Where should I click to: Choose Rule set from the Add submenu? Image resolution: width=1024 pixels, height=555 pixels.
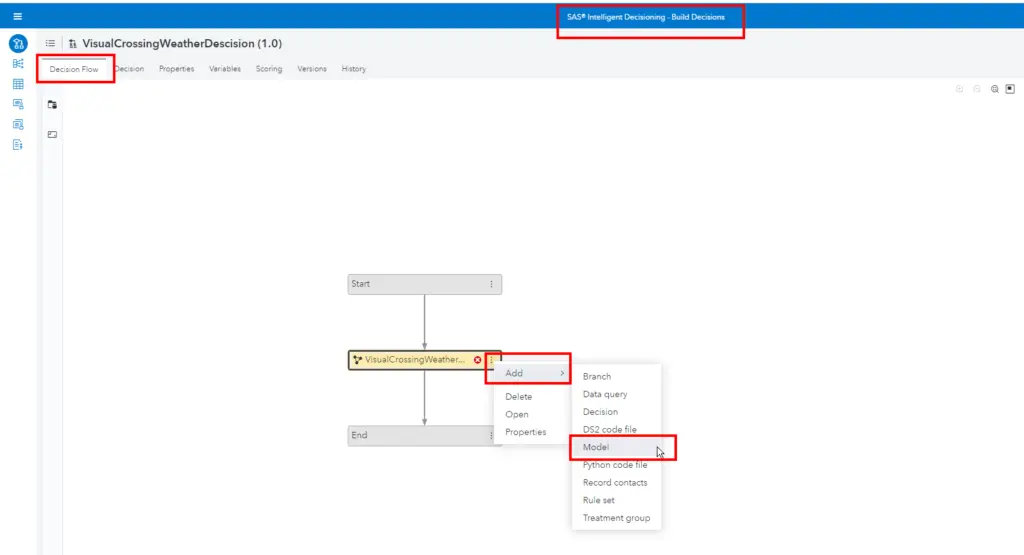click(x=598, y=500)
